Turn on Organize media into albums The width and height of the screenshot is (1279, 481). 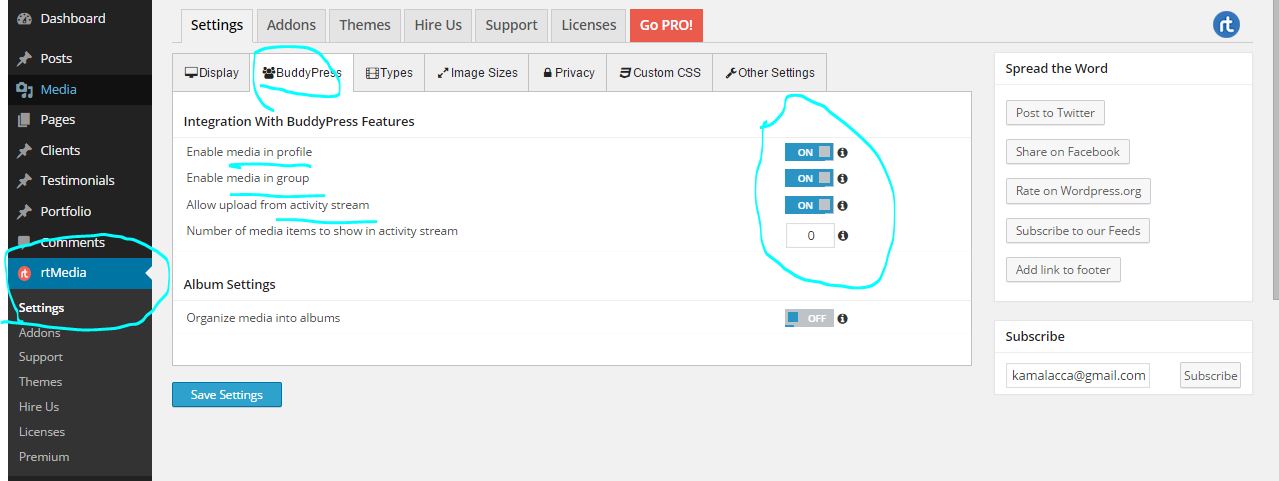click(x=808, y=318)
